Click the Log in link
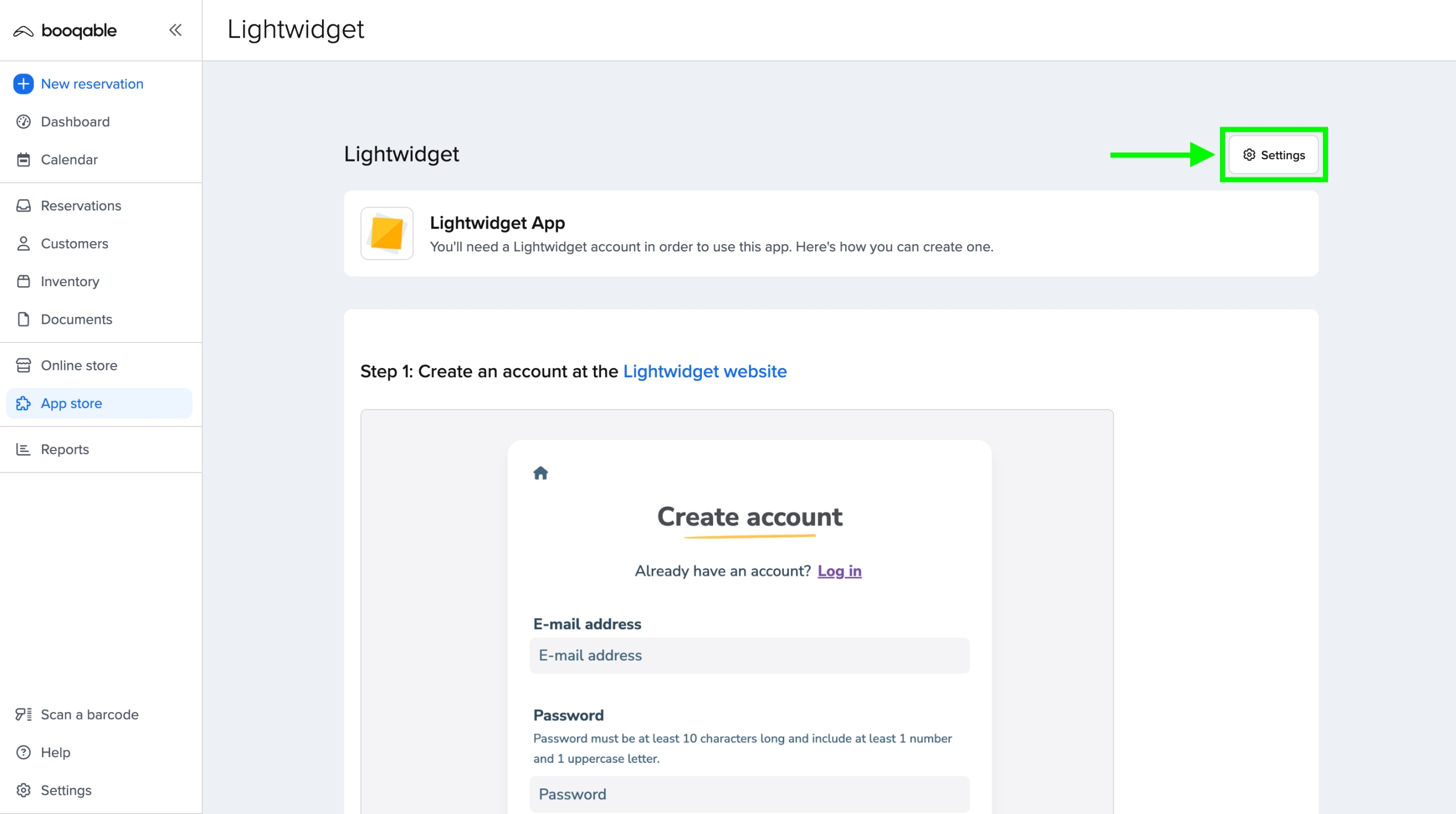The height and width of the screenshot is (814, 1456). pos(839,571)
